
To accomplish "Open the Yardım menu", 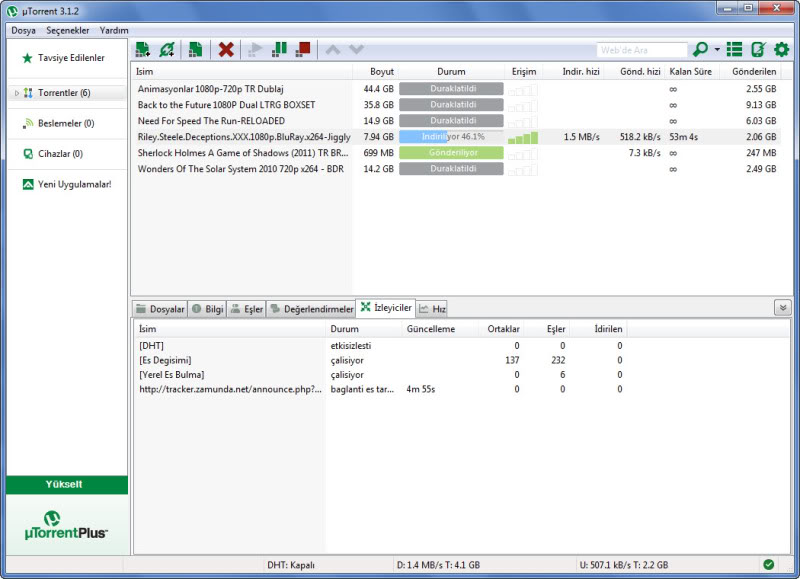I will [x=114, y=30].
